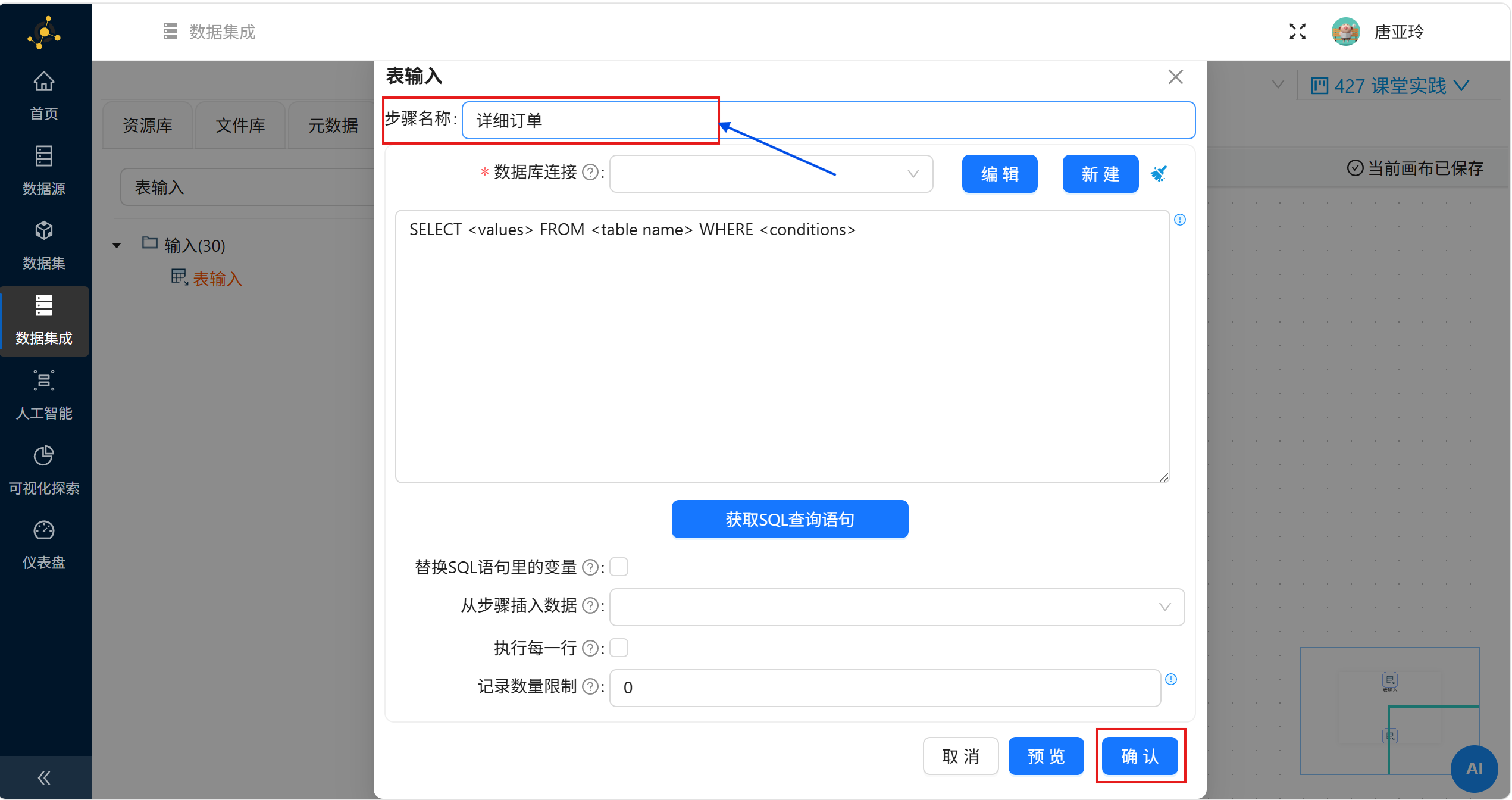This screenshot has height=800, width=1512.
Task: Open the 首页 home icon in sidebar
Action: 43,82
